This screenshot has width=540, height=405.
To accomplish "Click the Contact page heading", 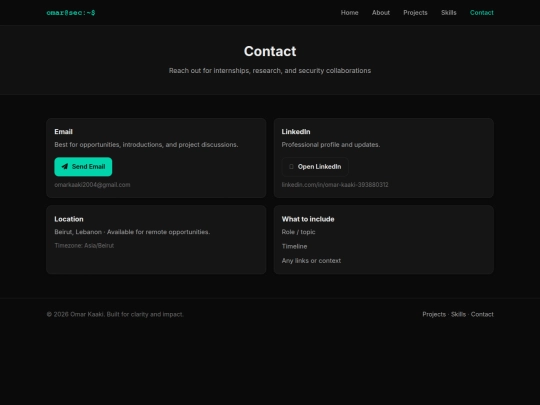I will (x=270, y=51).
